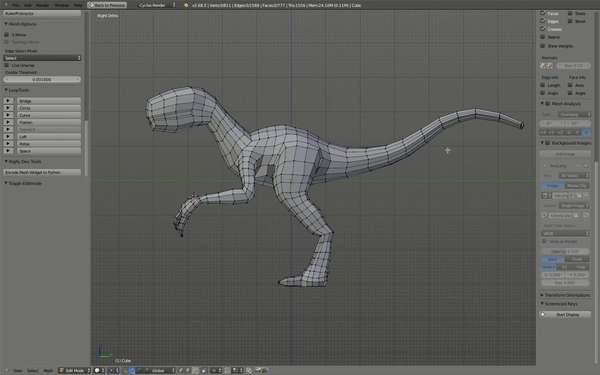600x375 pixels.
Task: Open the Cycles Render engine dropdown
Action: click(x=157, y=5)
